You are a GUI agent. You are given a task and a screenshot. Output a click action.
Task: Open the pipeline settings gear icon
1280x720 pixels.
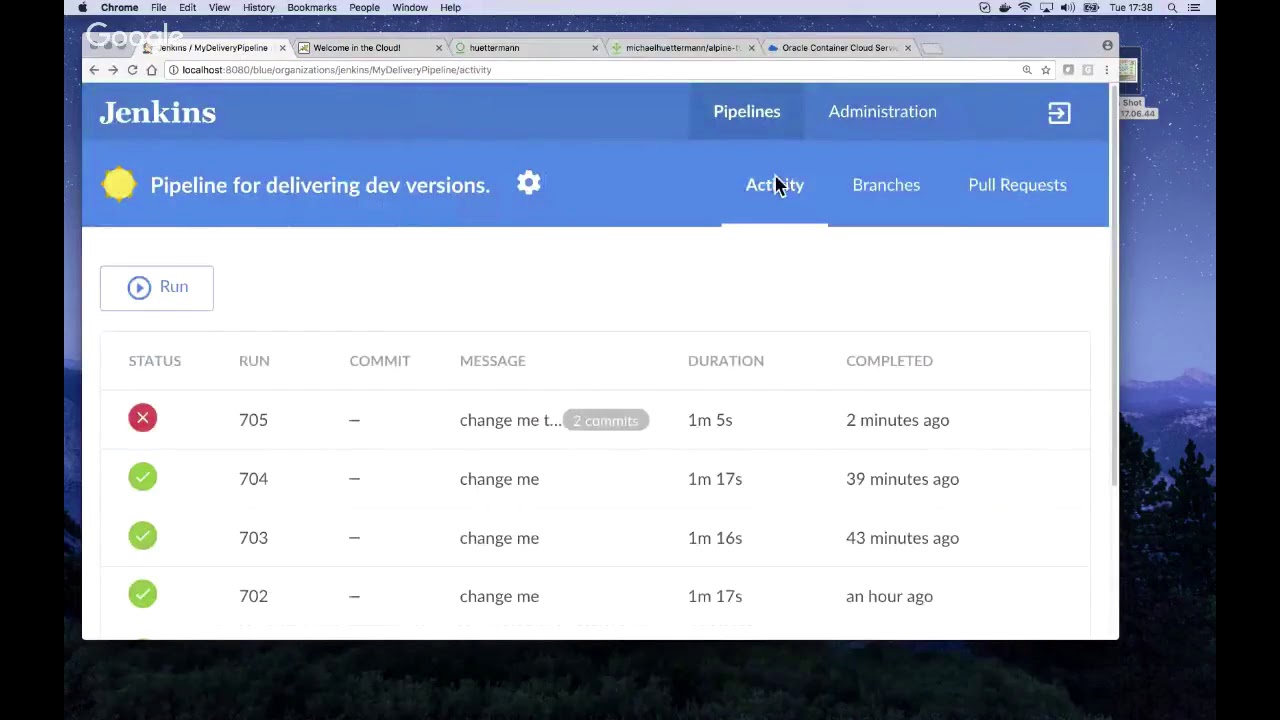click(528, 183)
